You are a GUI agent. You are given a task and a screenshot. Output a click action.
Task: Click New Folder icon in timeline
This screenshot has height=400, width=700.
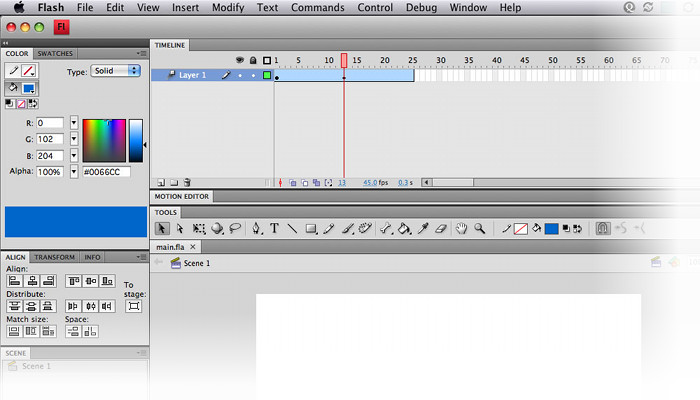point(174,182)
